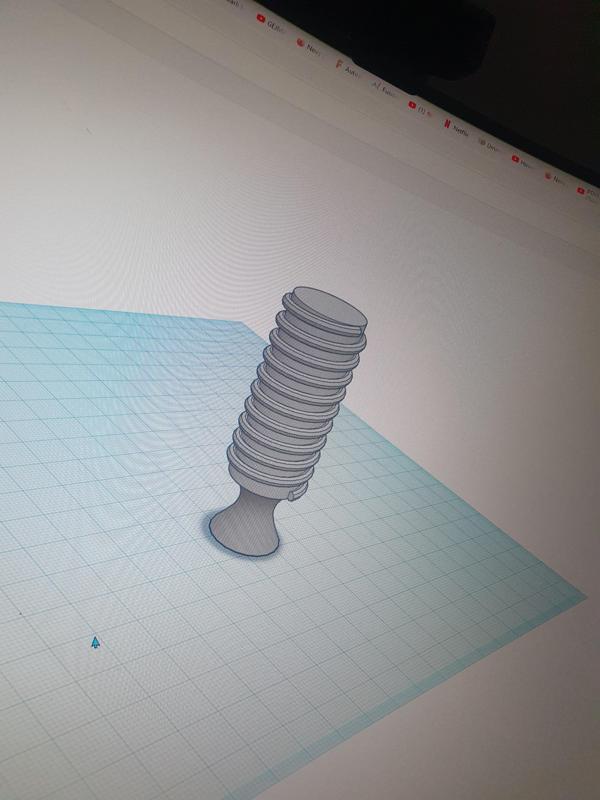
Task: Open the Fusi tab with the A icon
Action: tap(384, 89)
